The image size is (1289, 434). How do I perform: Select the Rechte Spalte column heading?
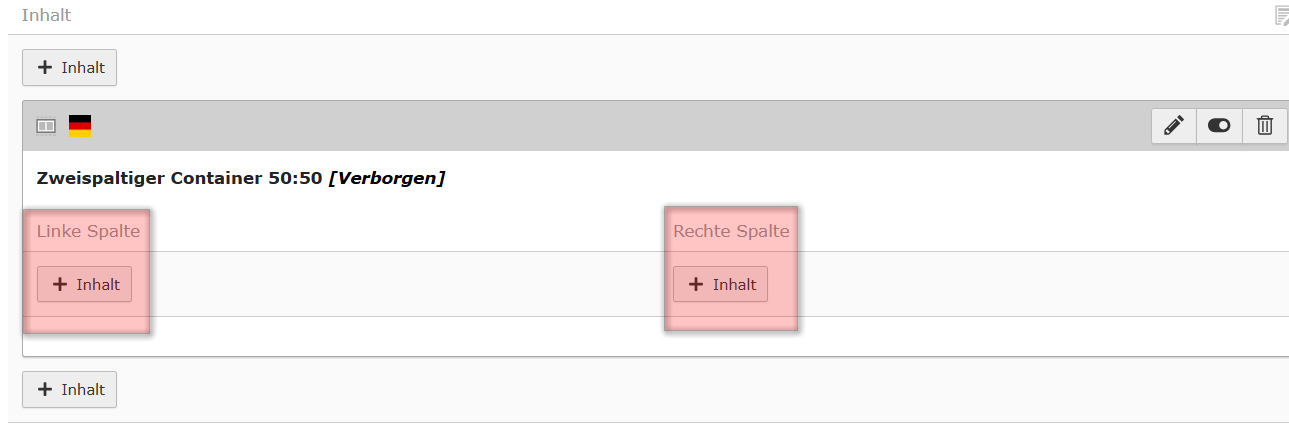(x=731, y=231)
